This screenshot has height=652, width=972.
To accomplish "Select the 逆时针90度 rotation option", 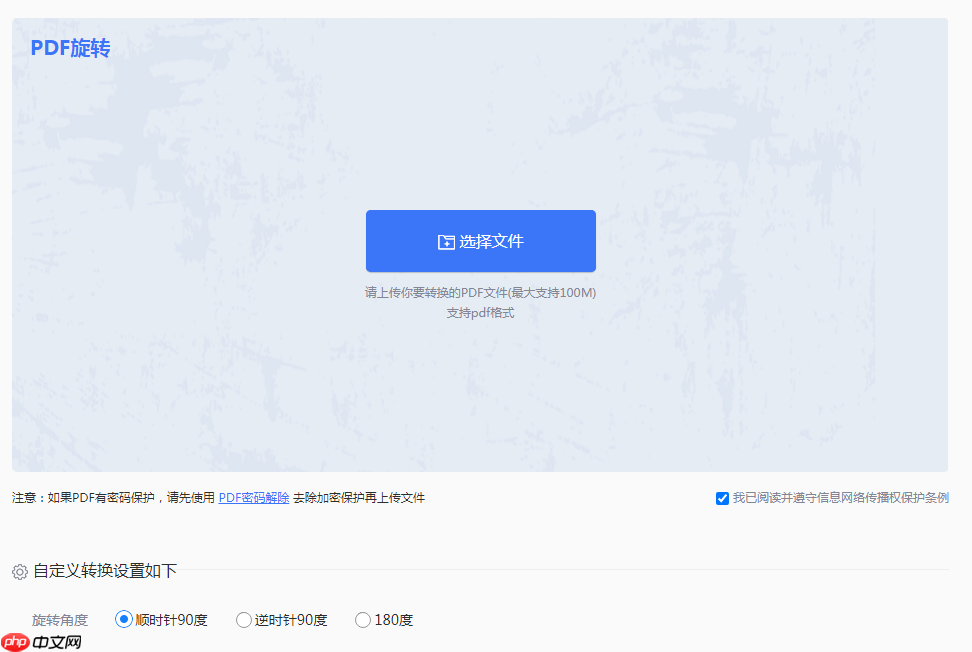I will [244, 620].
